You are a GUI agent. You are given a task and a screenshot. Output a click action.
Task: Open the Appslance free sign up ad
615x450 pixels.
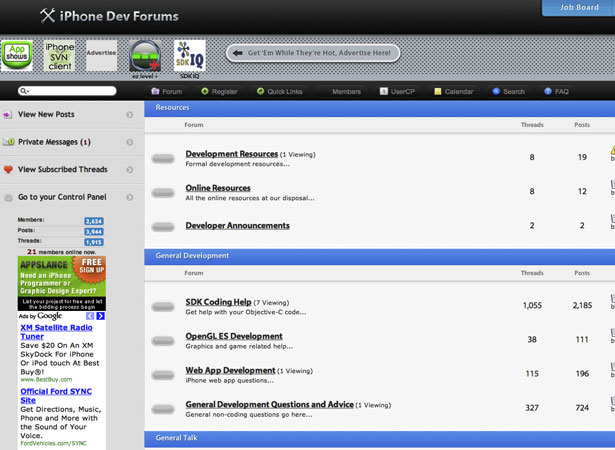(62, 283)
